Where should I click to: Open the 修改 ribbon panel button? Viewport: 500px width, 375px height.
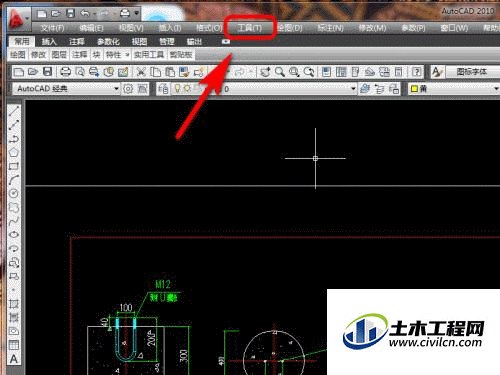click(x=38, y=54)
